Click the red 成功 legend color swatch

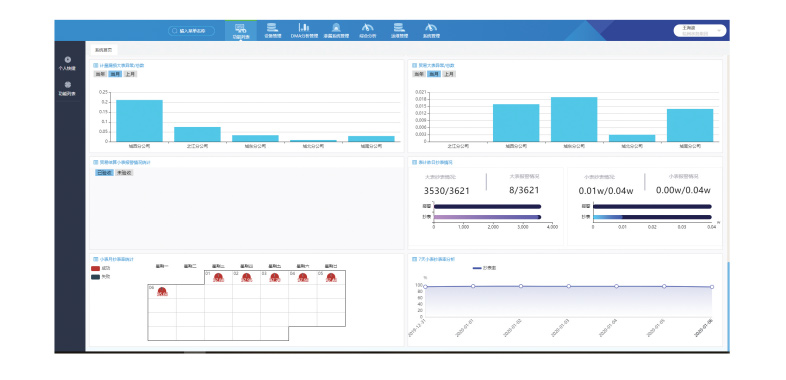point(95,268)
